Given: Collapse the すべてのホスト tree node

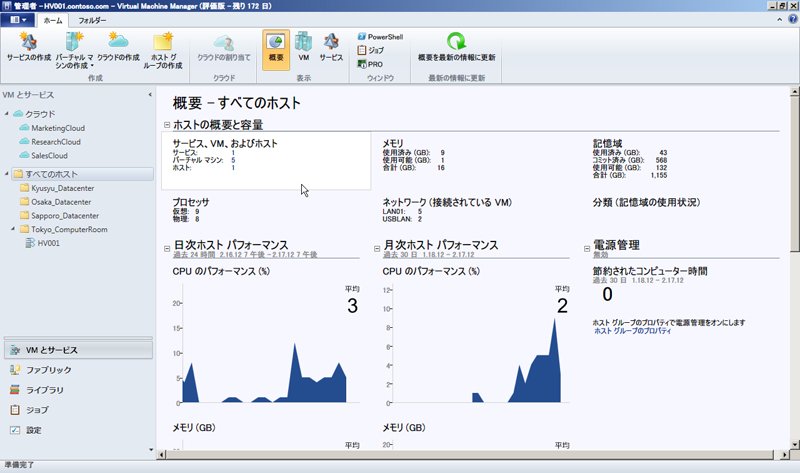Looking at the screenshot, I should [7, 174].
